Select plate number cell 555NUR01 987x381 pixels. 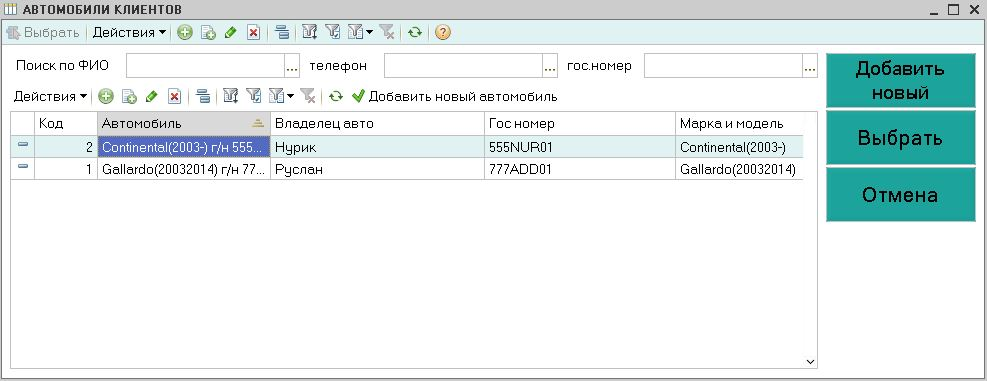(580, 147)
